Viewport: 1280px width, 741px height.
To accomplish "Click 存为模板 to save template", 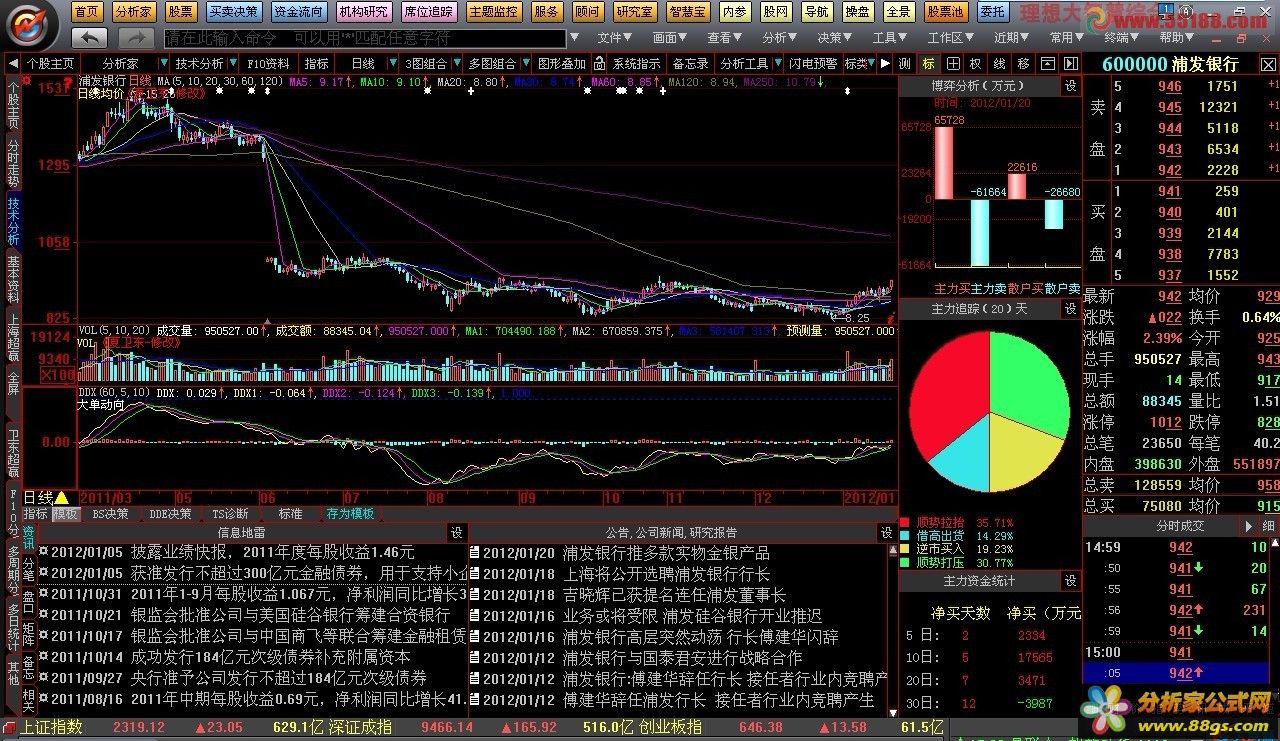I will click(x=350, y=514).
